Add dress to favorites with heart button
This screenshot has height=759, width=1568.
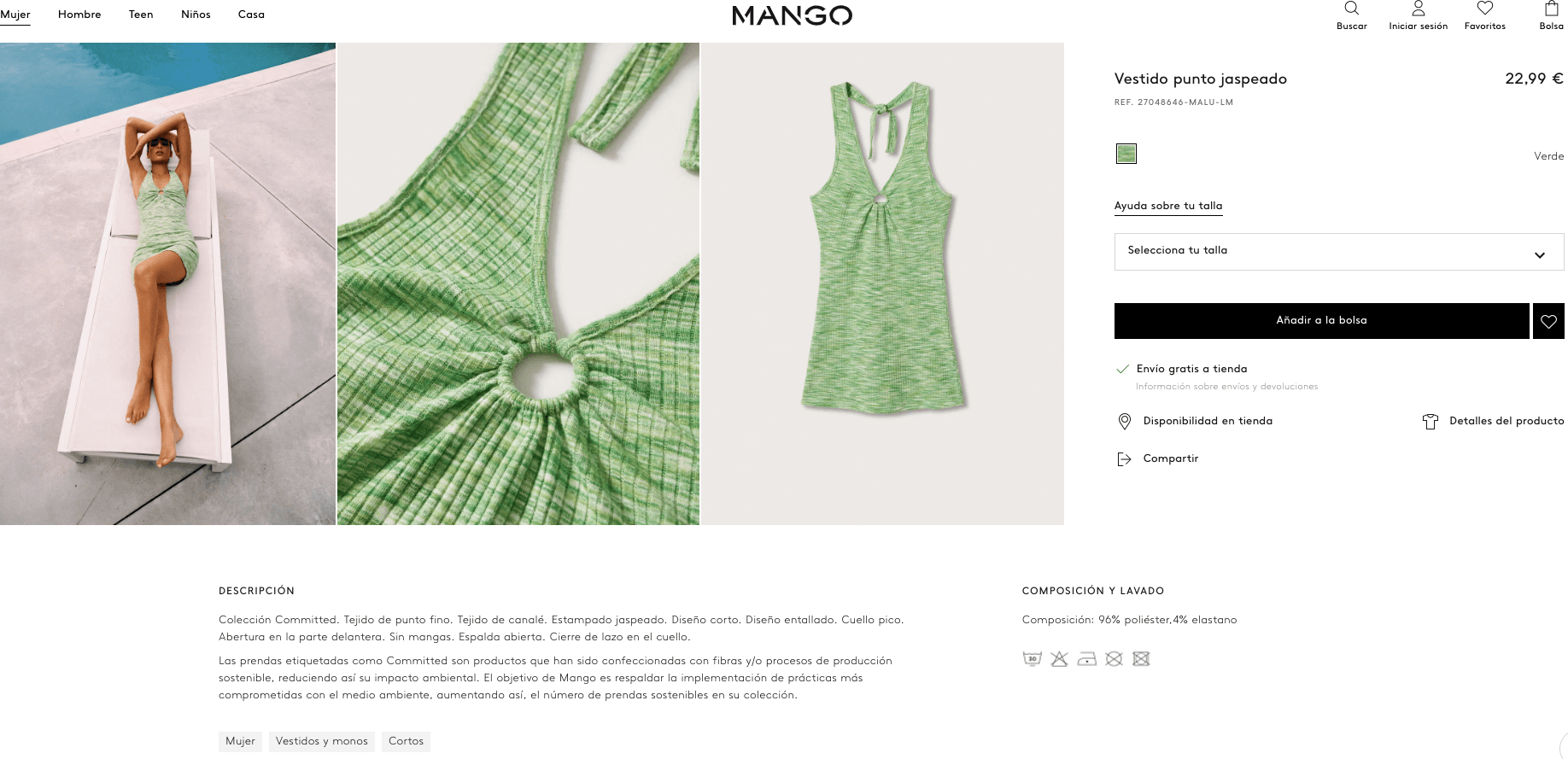coord(1548,321)
